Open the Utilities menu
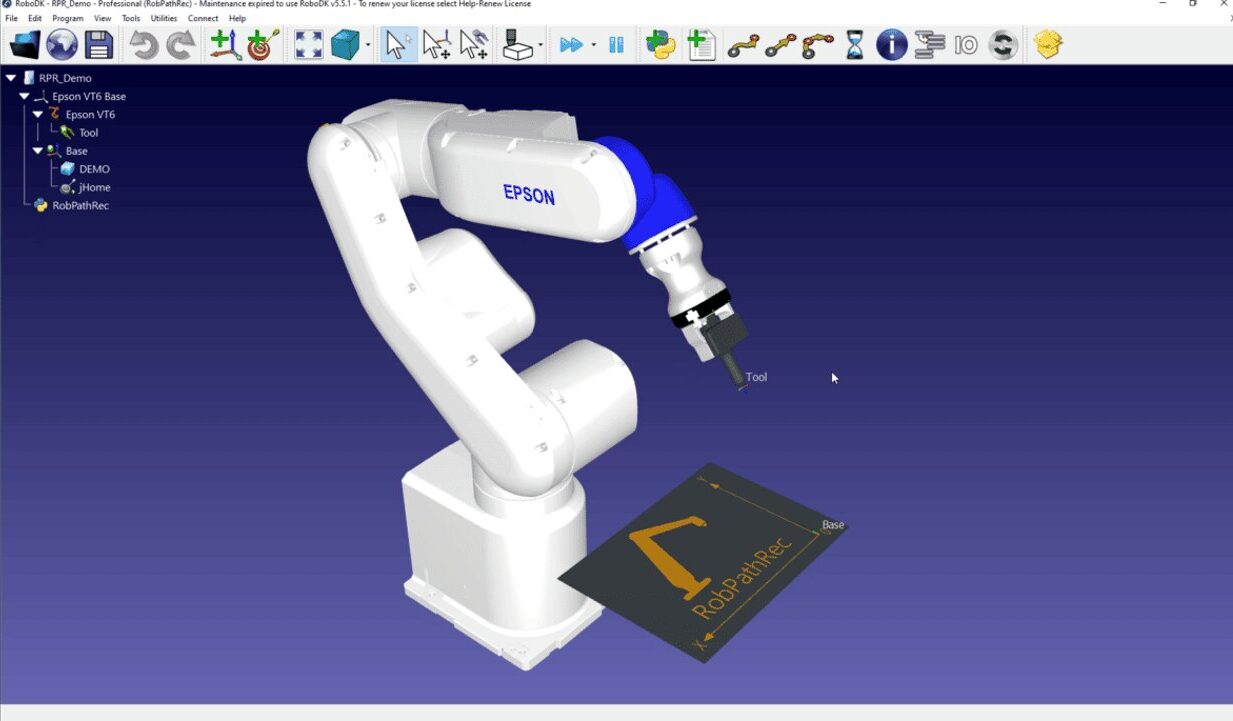The image size is (1233, 721). [163, 18]
